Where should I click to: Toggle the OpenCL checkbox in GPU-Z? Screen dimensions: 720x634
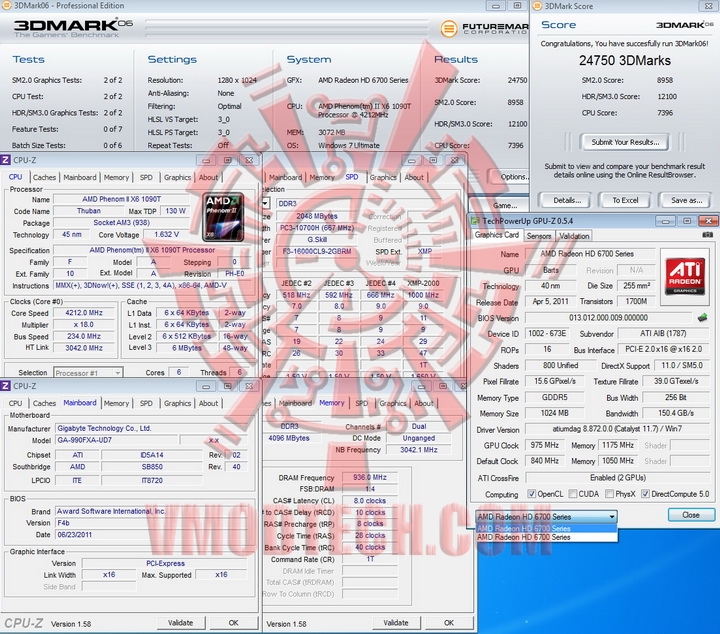pyautogui.click(x=531, y=494)
